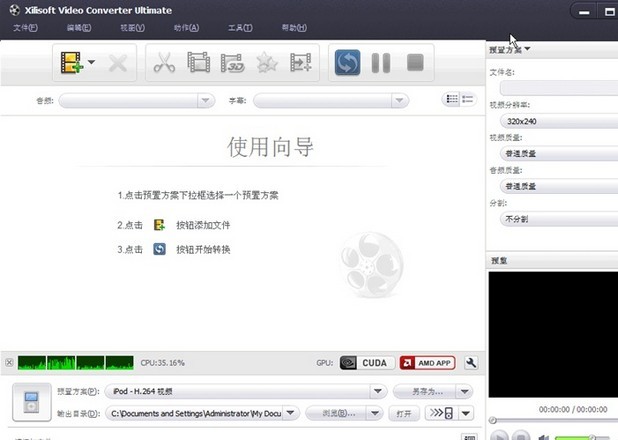Viewport: 618px width, 440px height.
Task: Open the 编辑(E) menu
Action: click(x=79, y=28)
